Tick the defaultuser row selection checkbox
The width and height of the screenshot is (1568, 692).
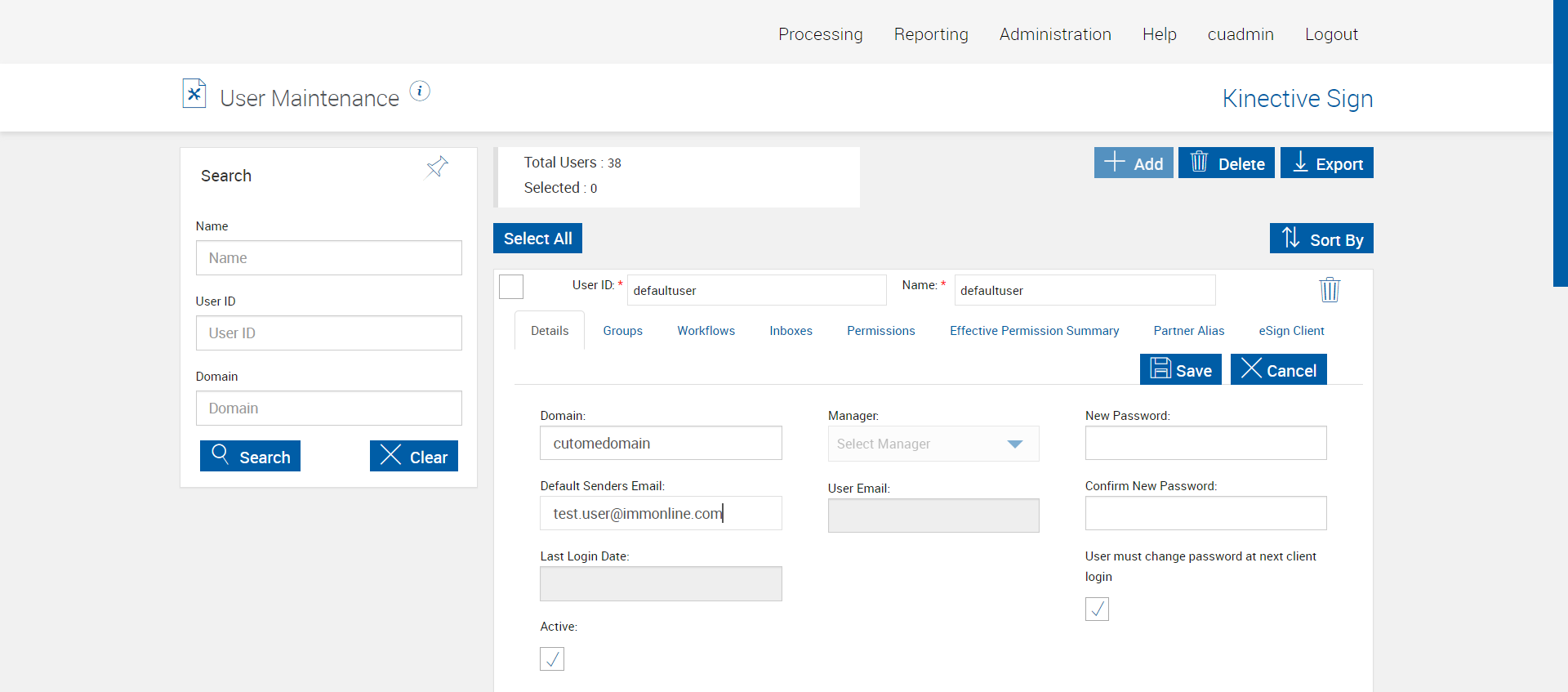(511, 288)
